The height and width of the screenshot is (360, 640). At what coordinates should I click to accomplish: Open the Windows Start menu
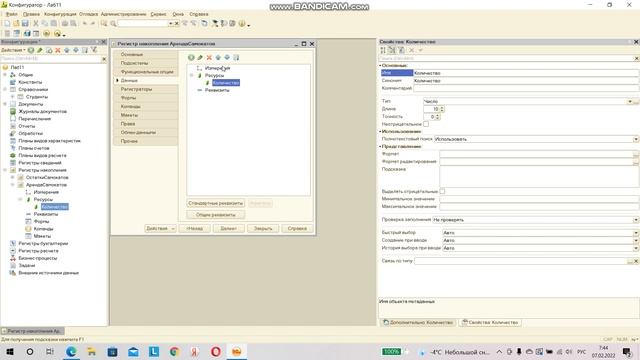(9, 351)
